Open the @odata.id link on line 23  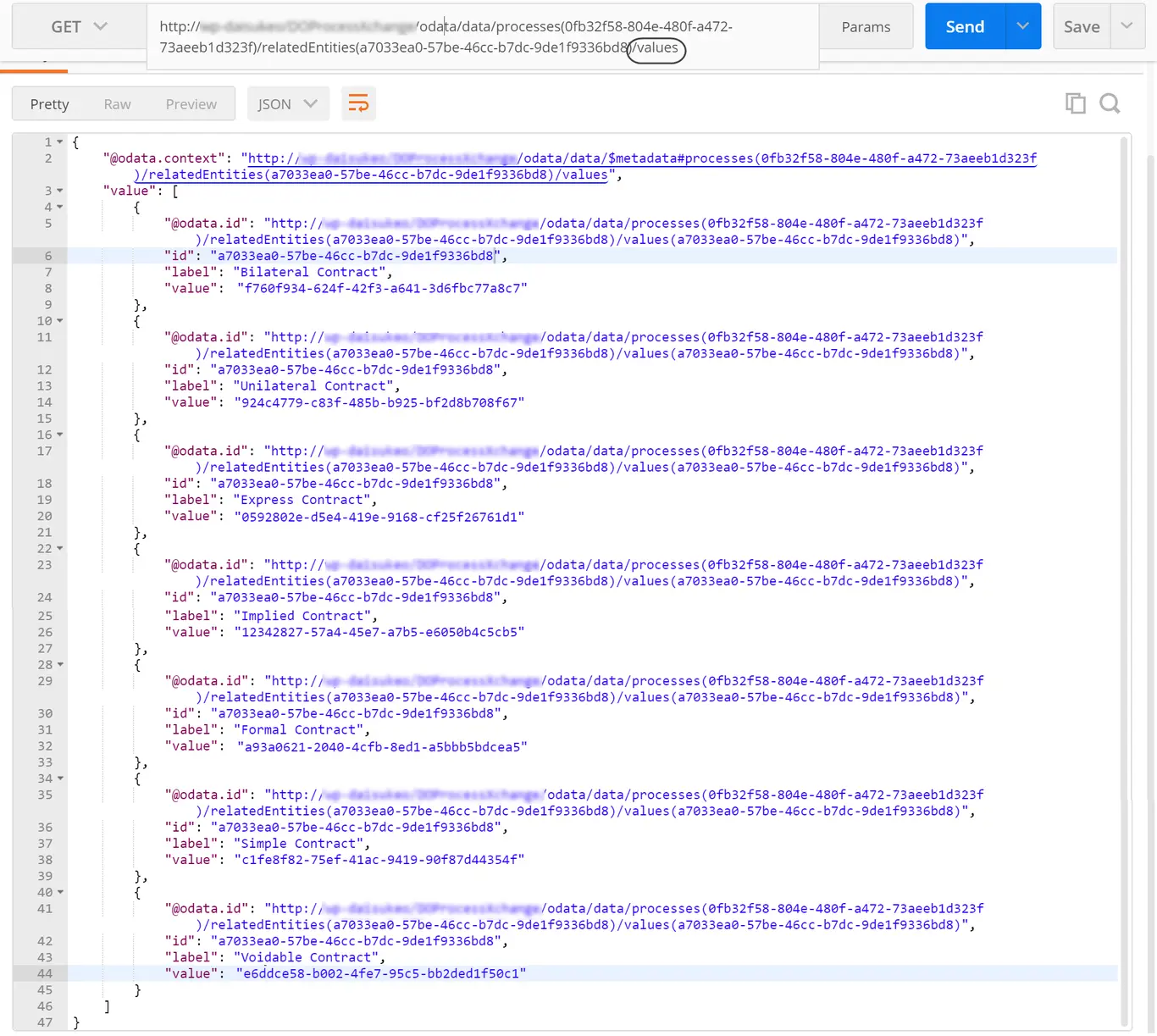(x=589, y=573)
